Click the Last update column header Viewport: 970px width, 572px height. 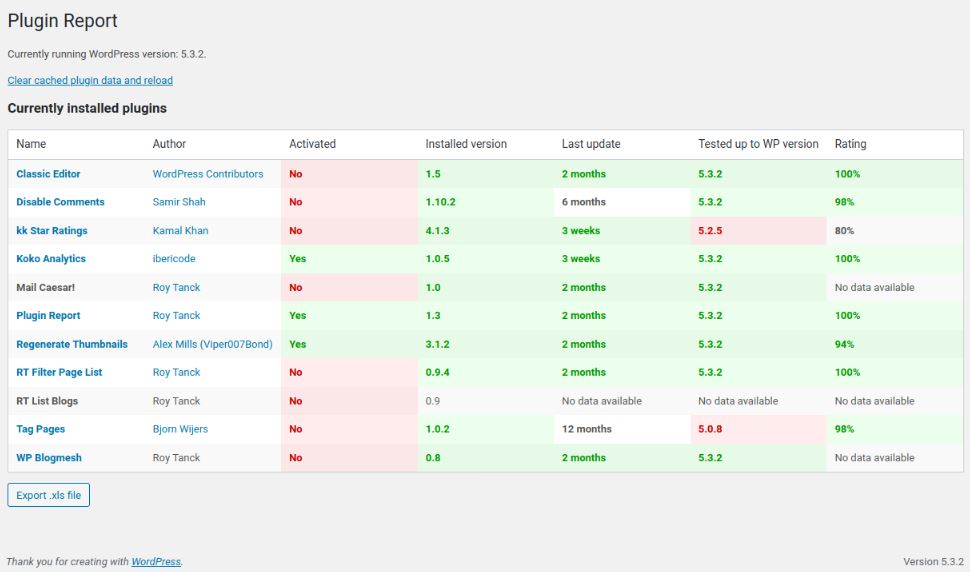[x=591, y=144]
